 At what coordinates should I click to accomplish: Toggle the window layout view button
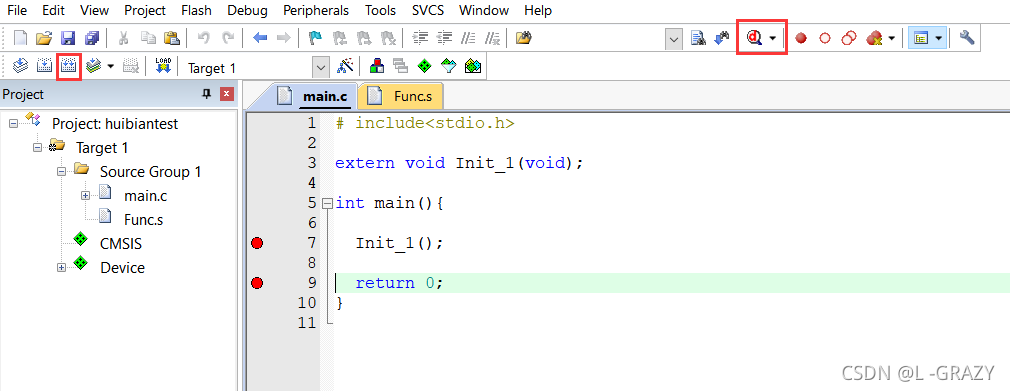pos(920,39)
